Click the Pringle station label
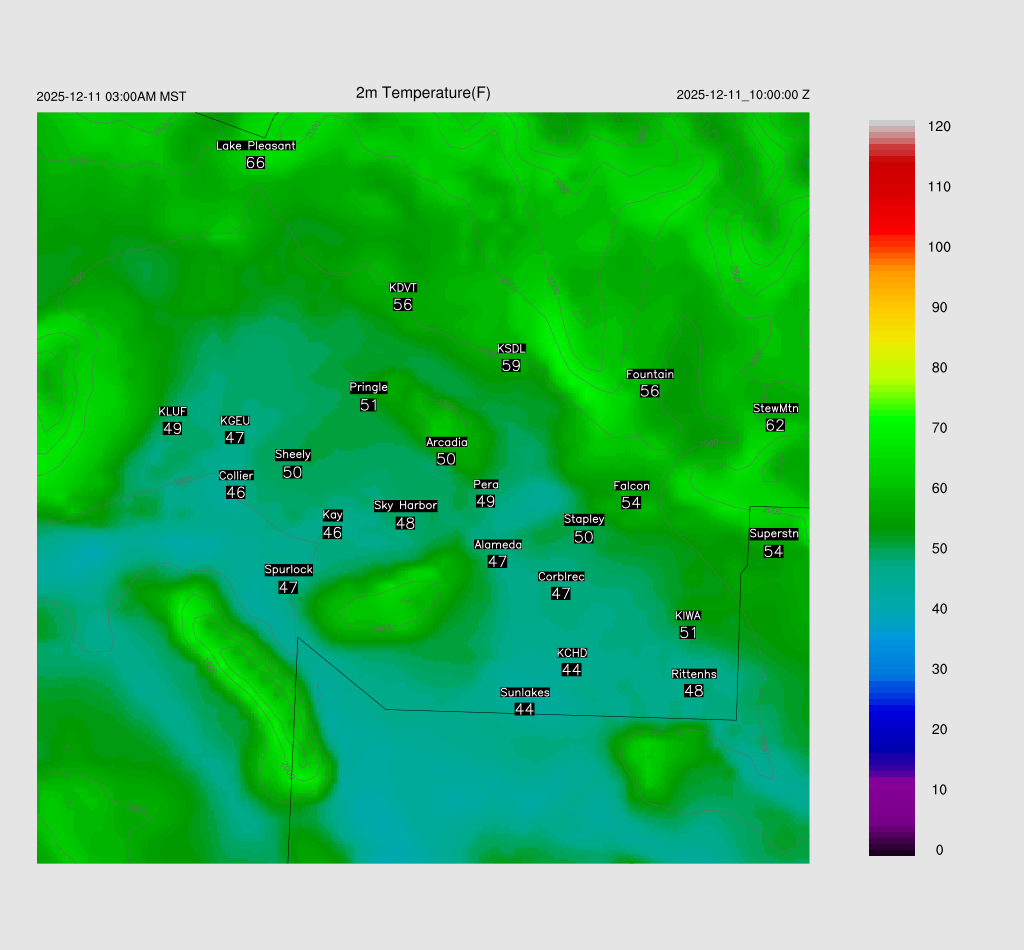 [x=369, y=387]
